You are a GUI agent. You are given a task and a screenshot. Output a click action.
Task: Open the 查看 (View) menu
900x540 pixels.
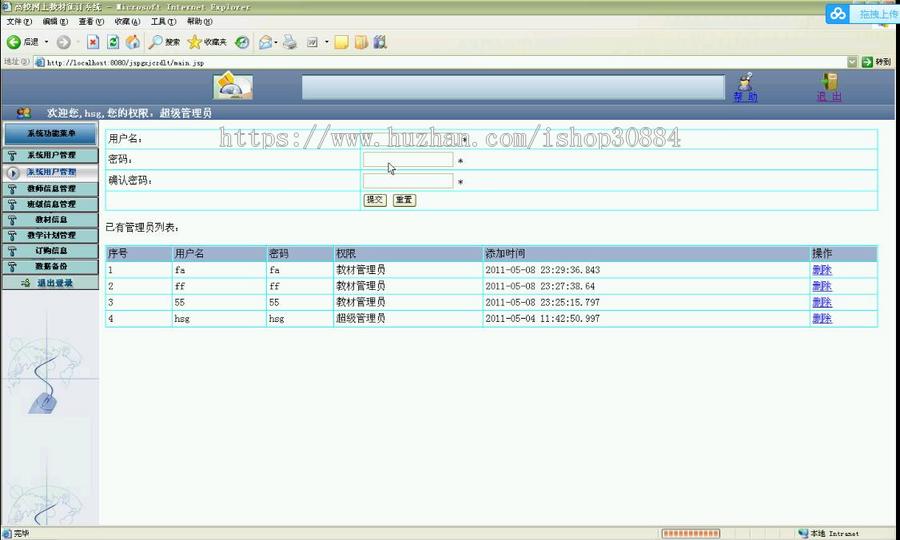[x=91, y=21]
